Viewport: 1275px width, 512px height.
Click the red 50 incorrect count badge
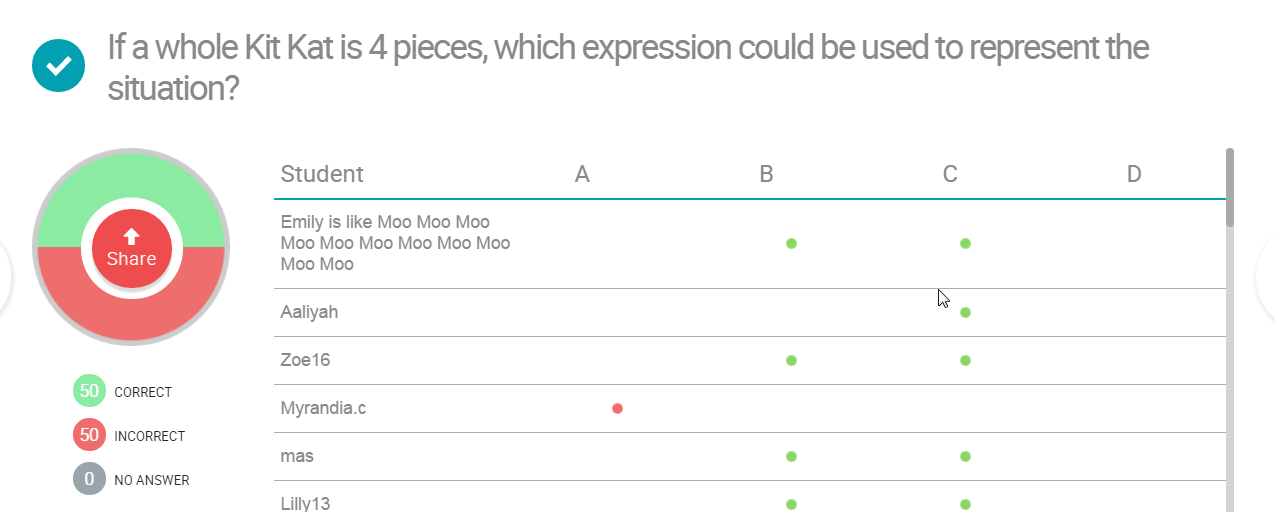(x=89, y=435)
